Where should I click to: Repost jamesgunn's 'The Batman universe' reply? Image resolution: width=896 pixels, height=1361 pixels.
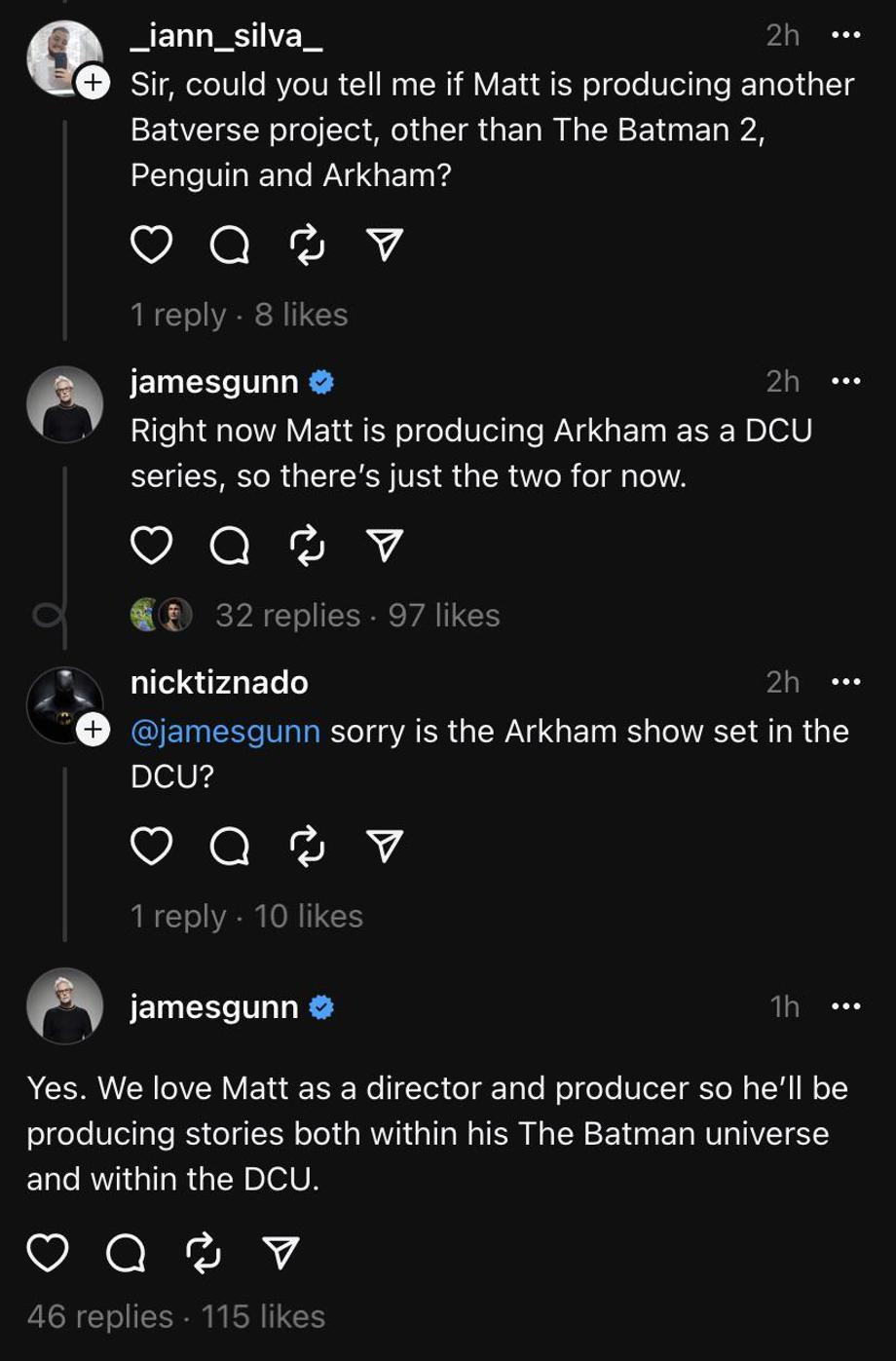pos(203,1253)
